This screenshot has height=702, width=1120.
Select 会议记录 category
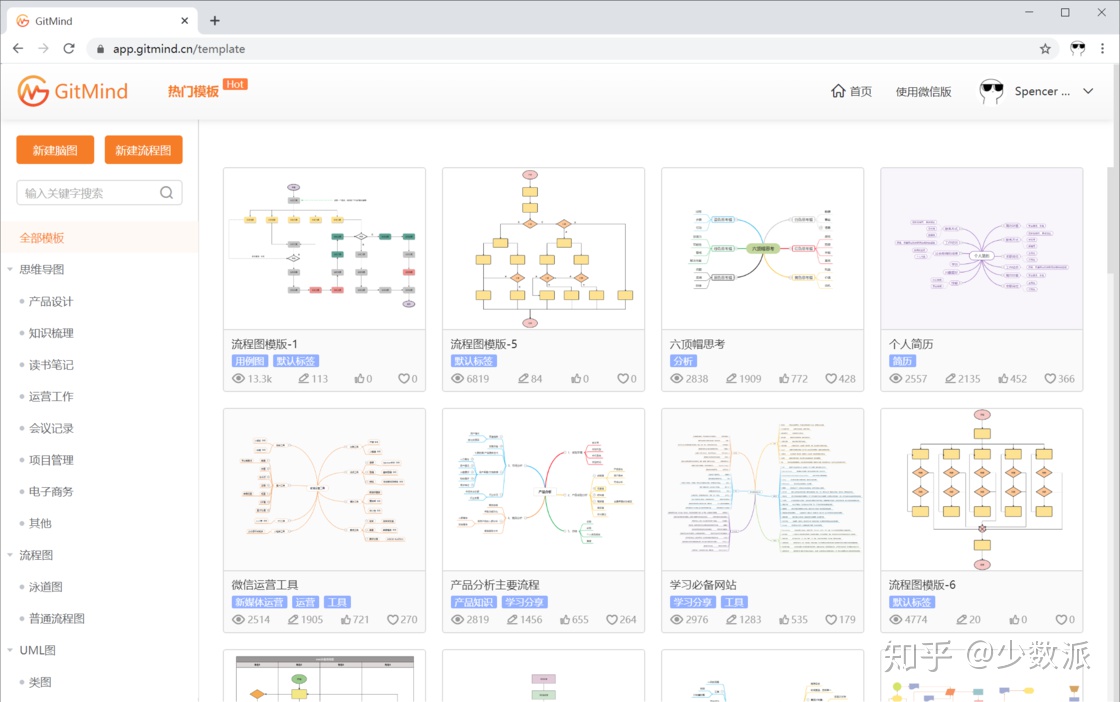(x=51, y=428)
